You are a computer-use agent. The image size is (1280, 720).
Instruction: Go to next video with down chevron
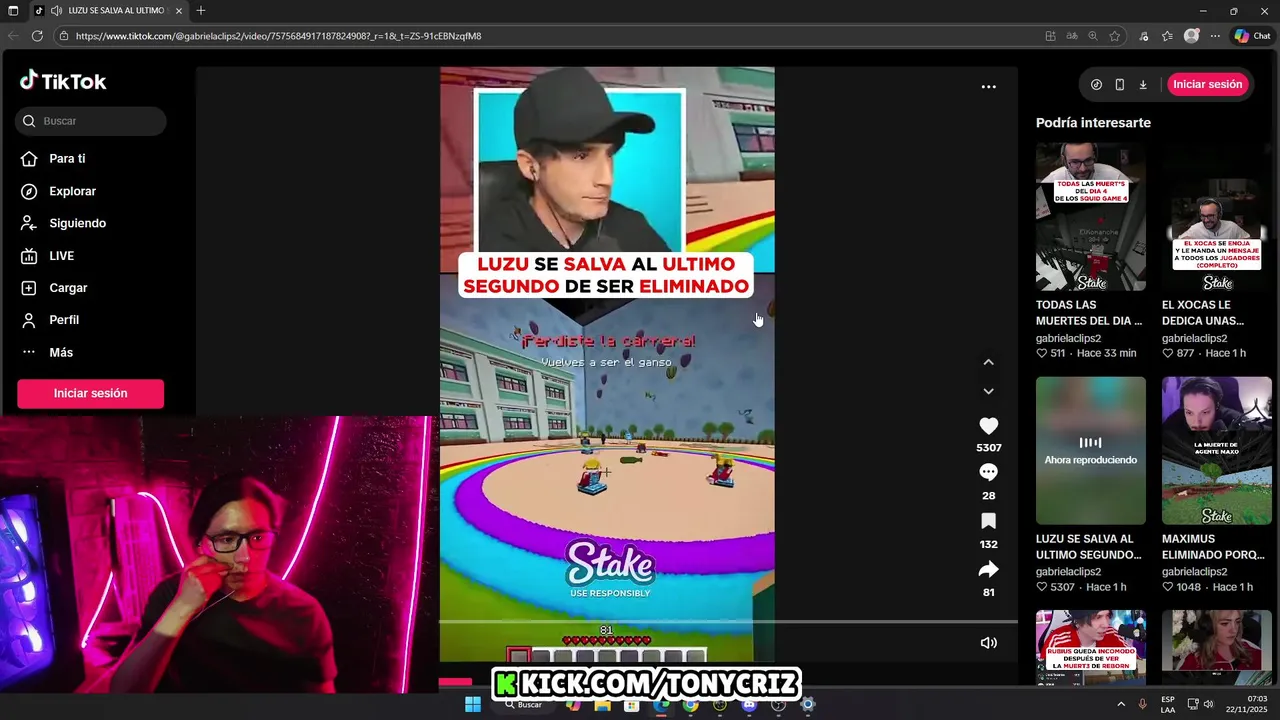click(988, 391)
